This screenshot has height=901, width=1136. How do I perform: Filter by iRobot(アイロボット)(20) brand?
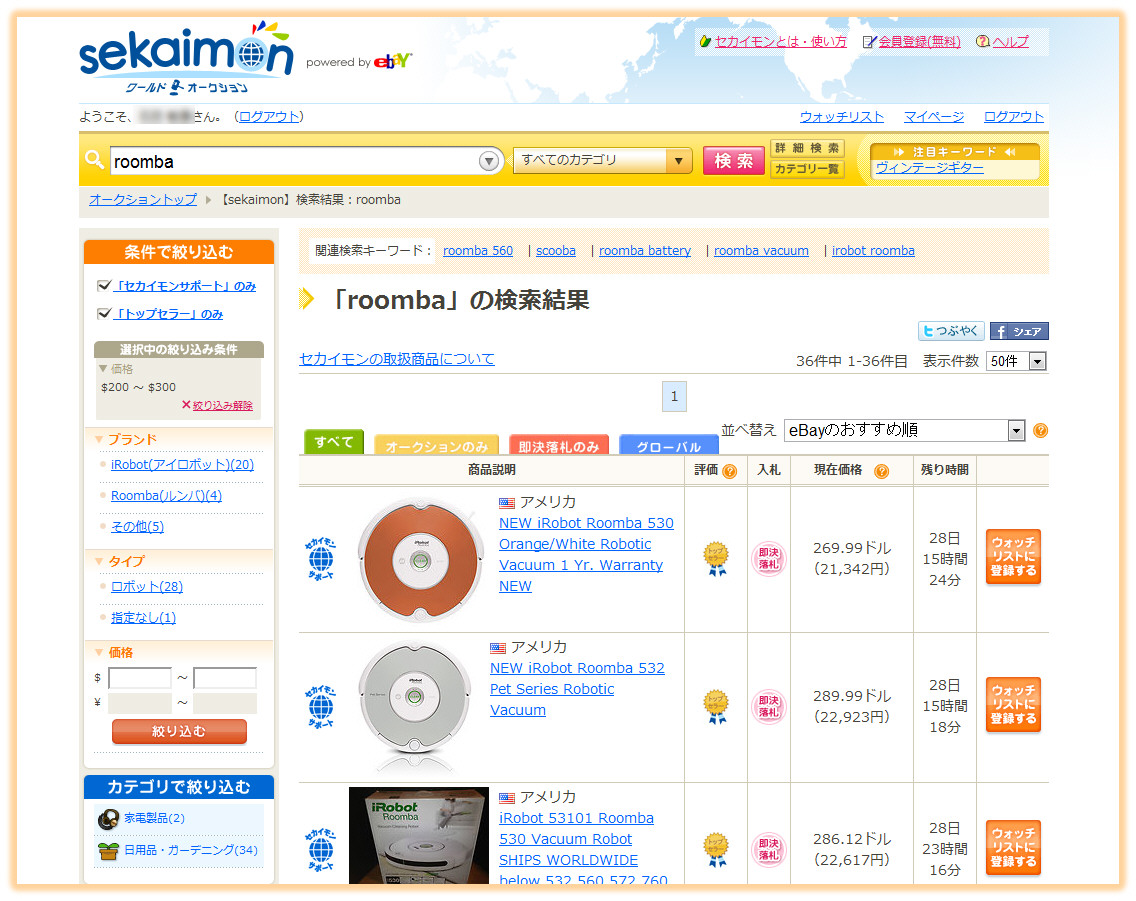(x=183, y=465)
